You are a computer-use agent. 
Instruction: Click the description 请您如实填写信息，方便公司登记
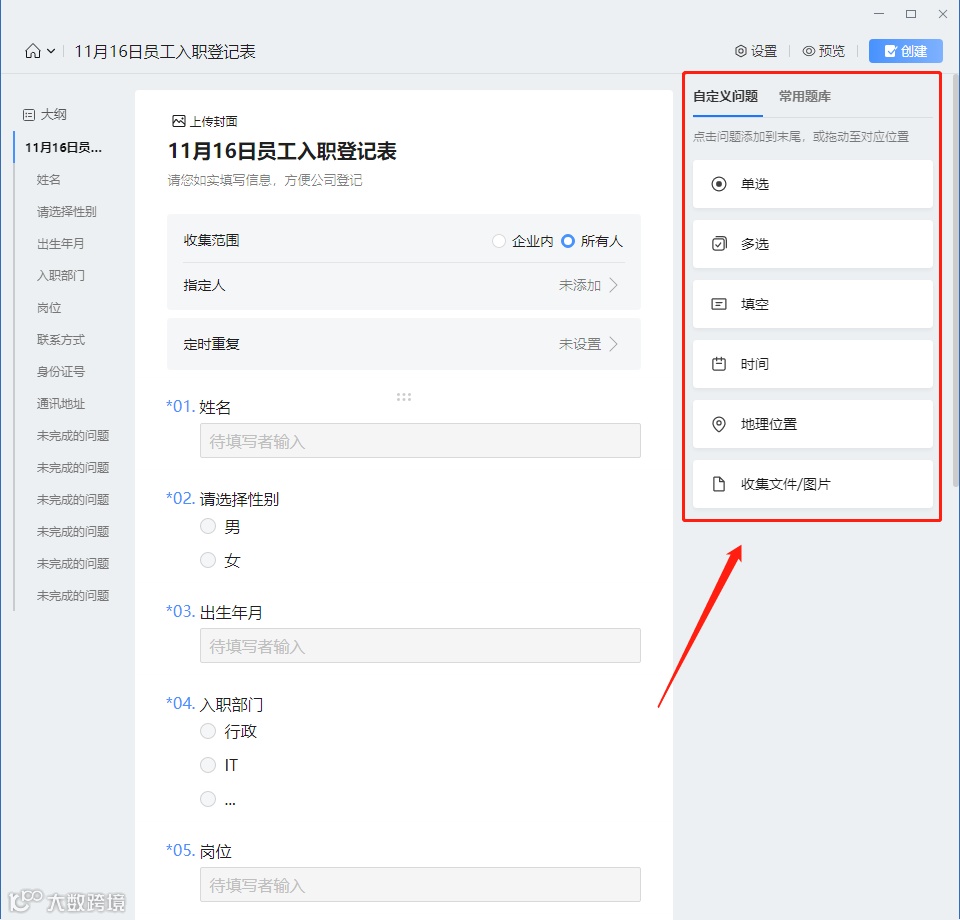click(x=265, y=181)
